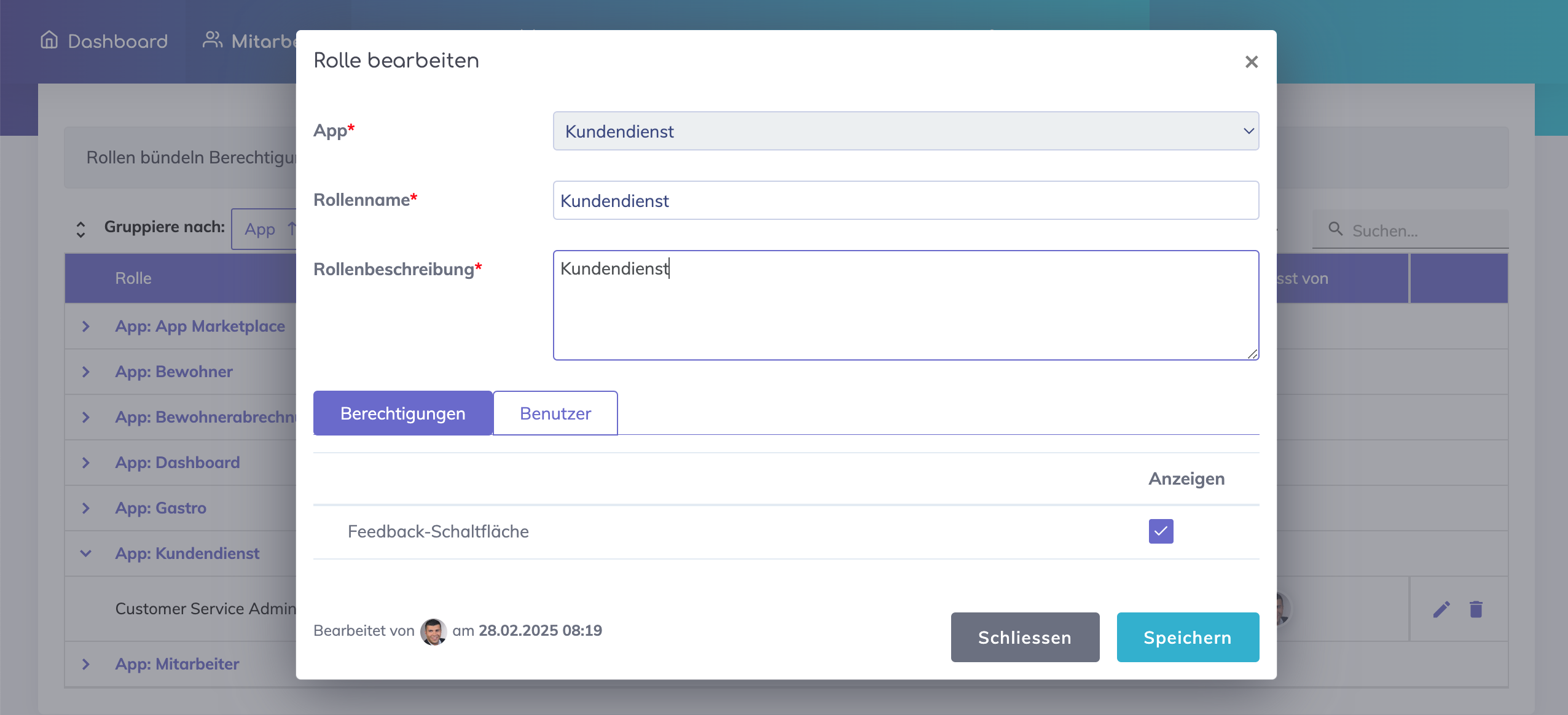Viewport: 1568px width, 715px height.
Task: Close the Rolle bearbeiten dialog
Action: [1251, 62]
